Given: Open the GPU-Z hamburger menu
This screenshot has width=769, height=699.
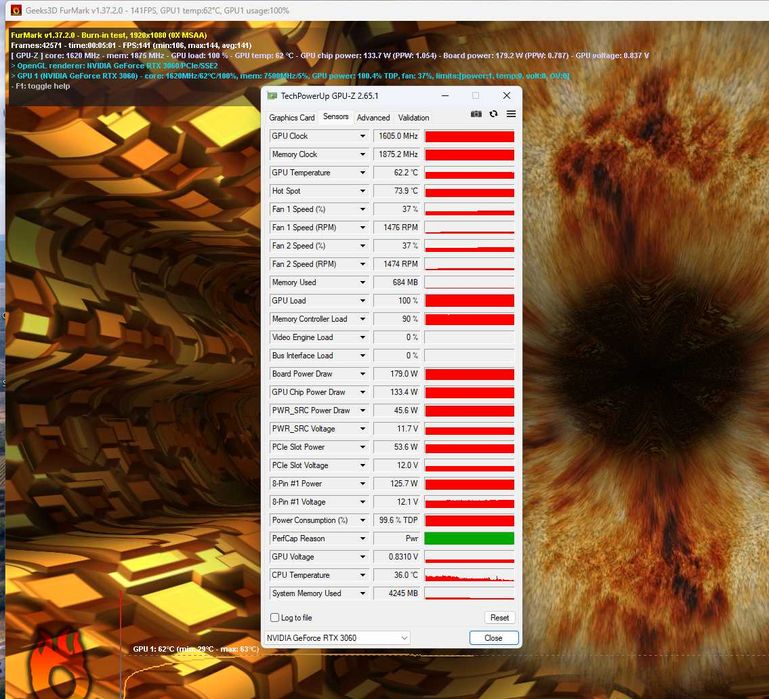Looking at the screenshot, I should coord(511,114).
